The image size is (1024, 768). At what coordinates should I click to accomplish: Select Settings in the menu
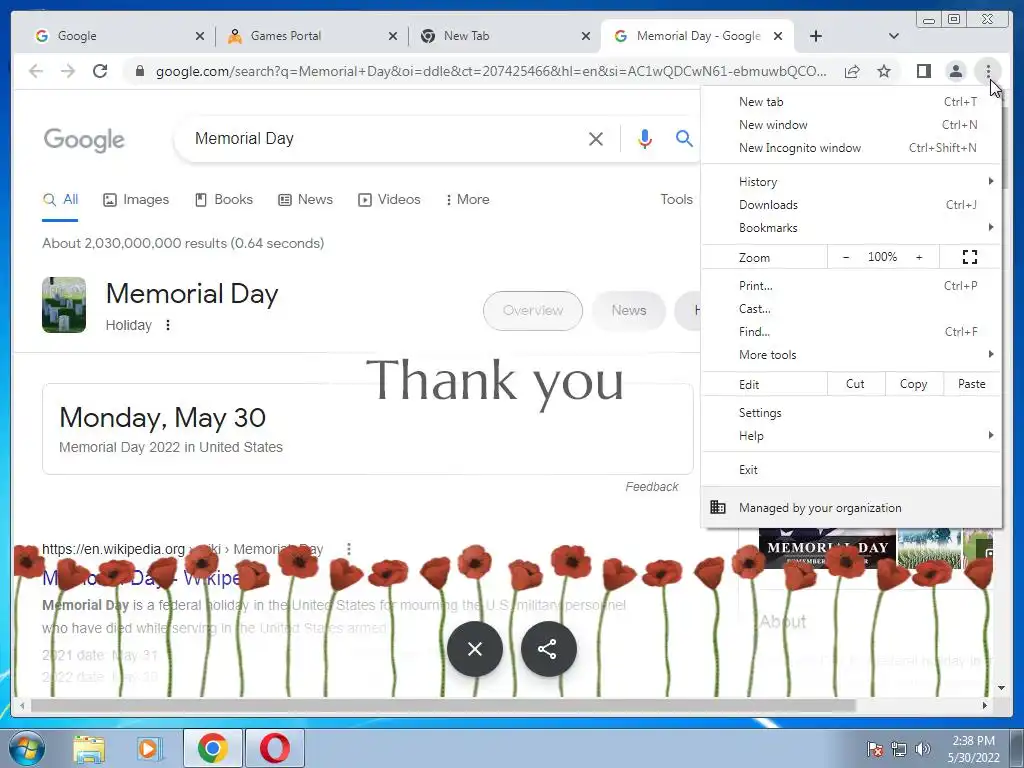850,413
